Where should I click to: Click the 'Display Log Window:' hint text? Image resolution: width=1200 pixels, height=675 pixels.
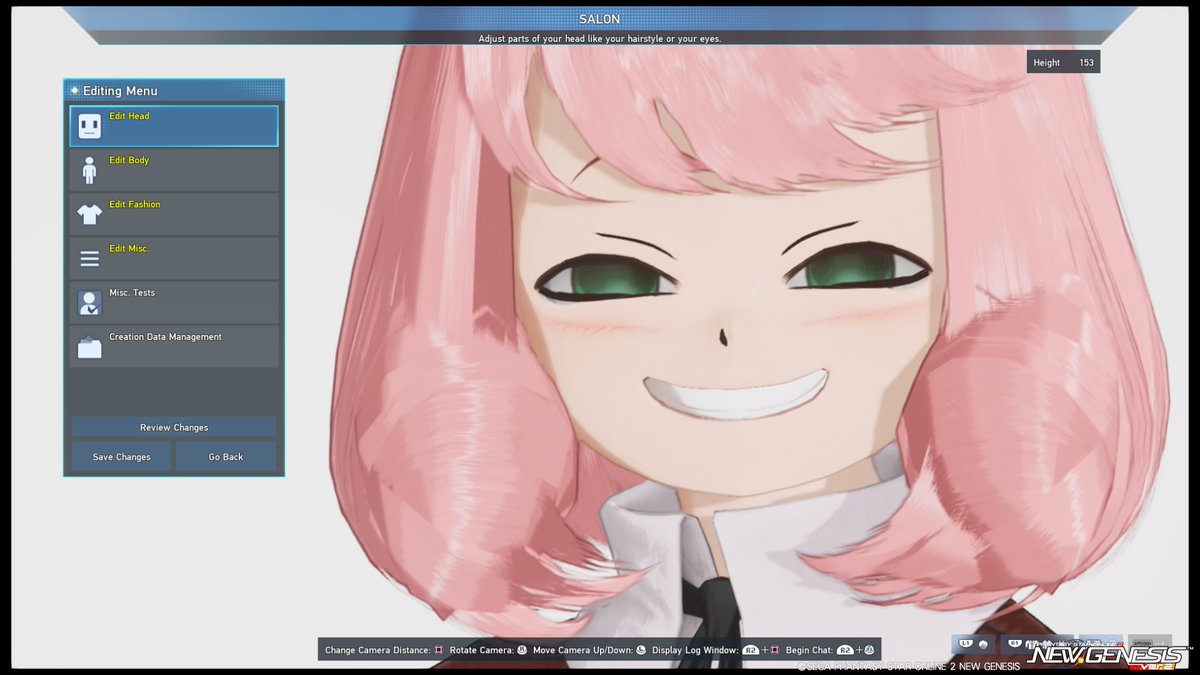[695, 650]
